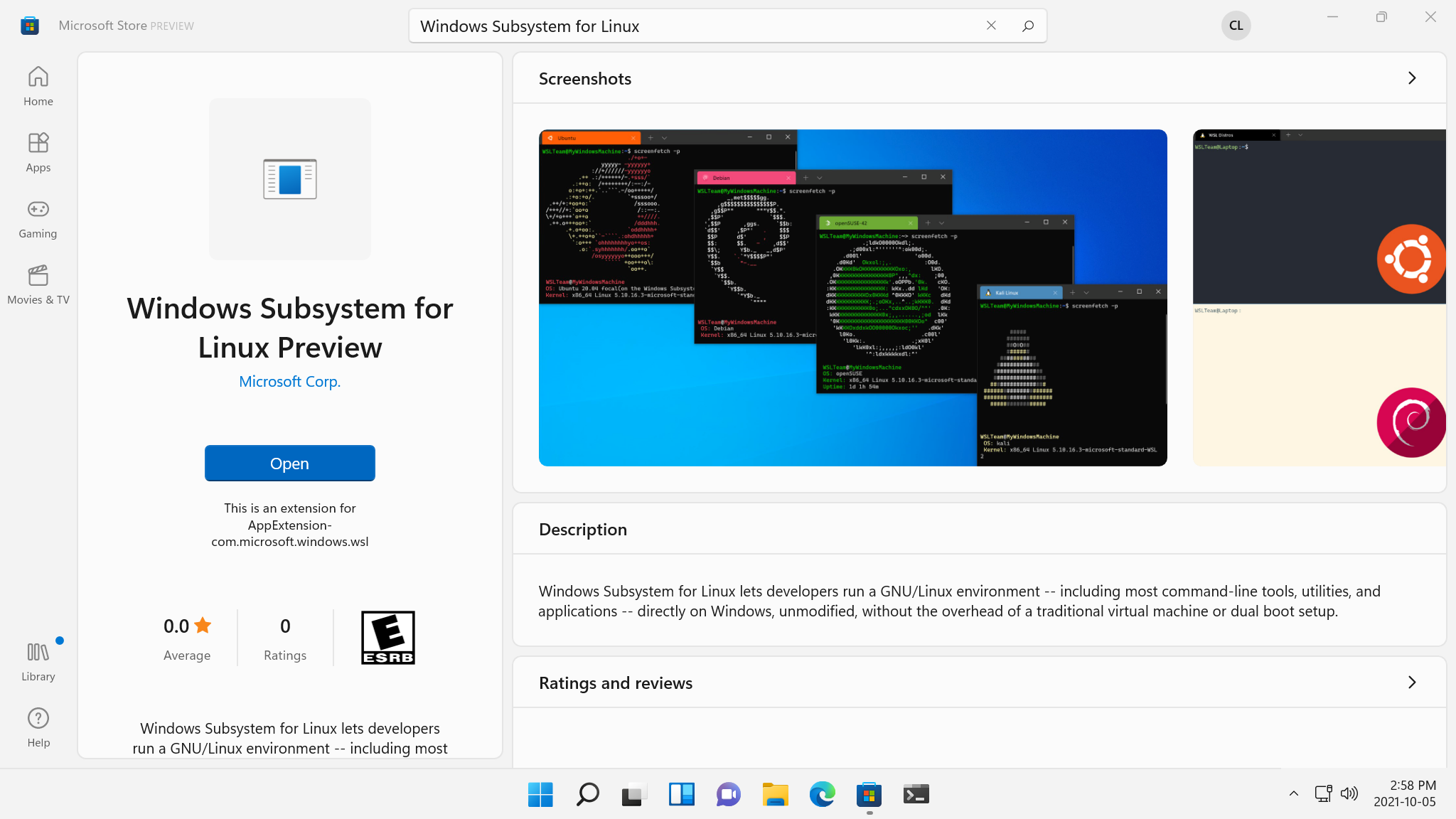Go to Home in the Store navigation
Screen dimensions: 1456x819
(x=38, y=85)
